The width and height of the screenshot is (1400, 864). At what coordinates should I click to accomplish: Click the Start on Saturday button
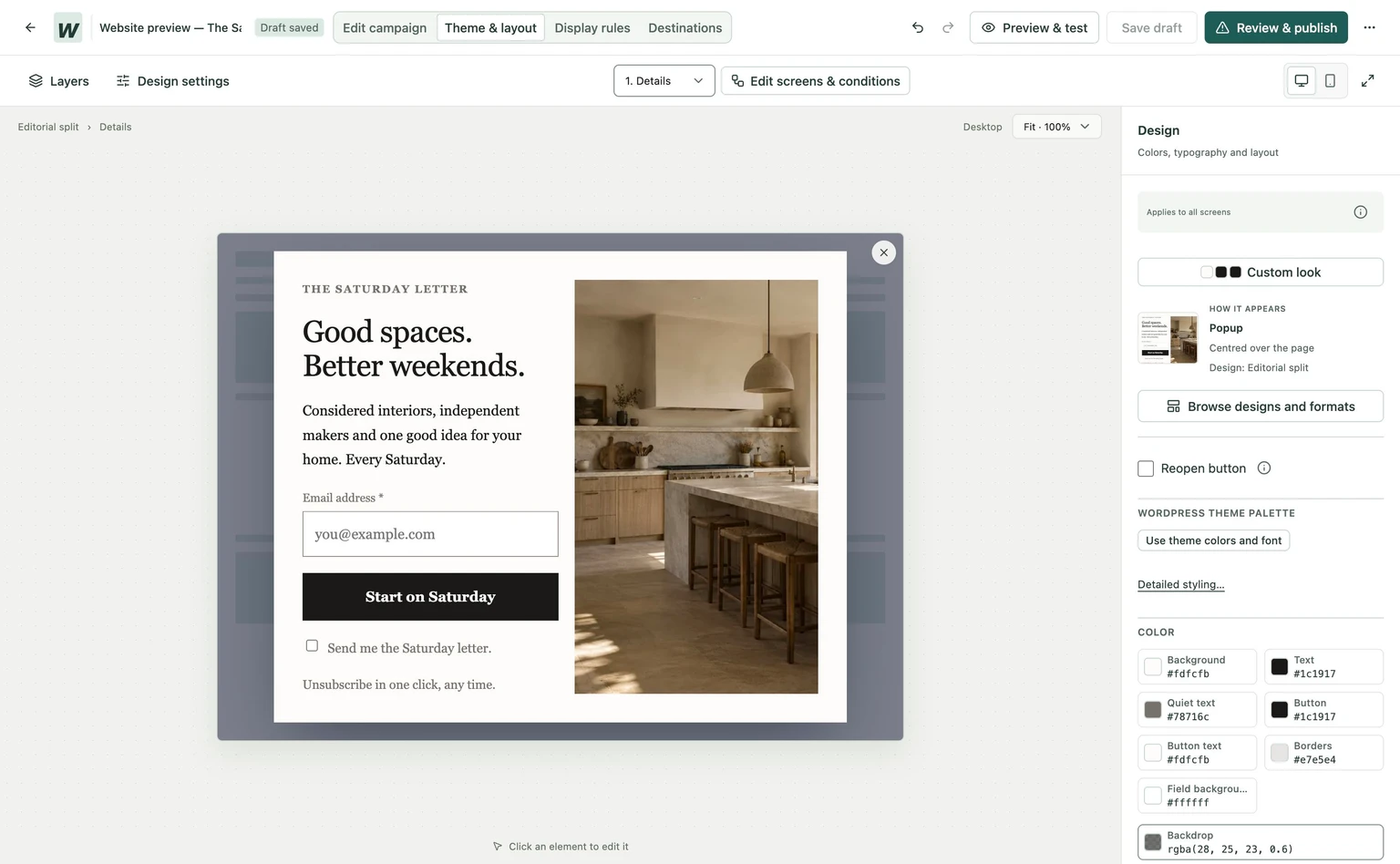(430, 597)
